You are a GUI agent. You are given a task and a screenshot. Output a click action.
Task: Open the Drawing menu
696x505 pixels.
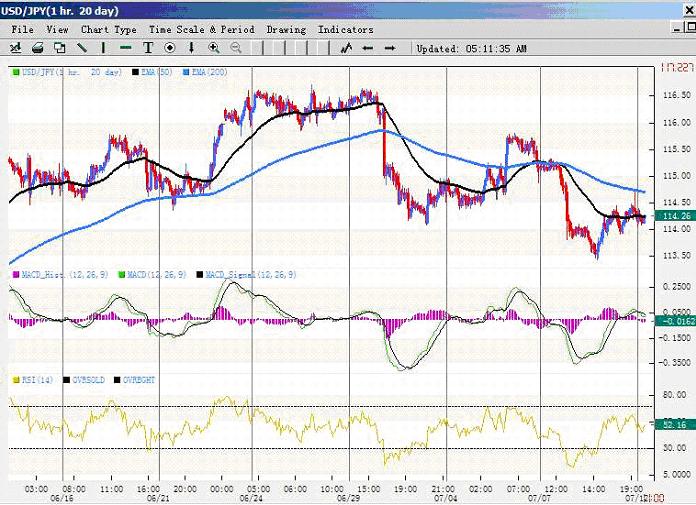point(286,30)
